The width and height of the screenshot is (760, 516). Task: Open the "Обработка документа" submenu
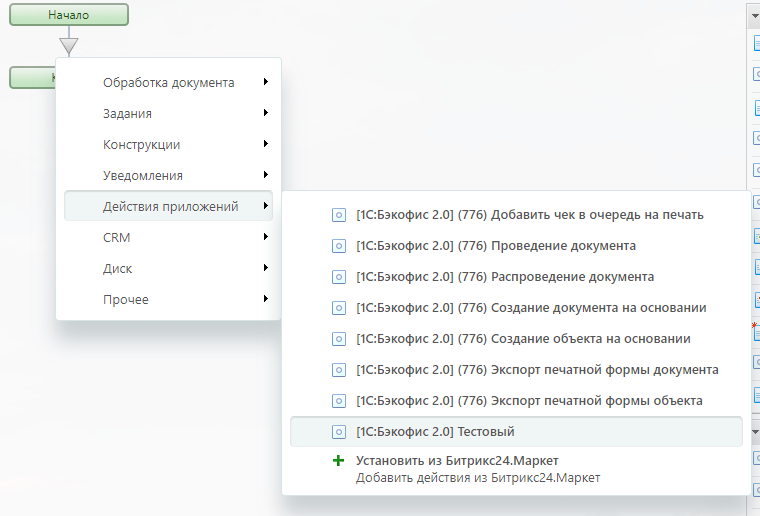tap(168, 82)
